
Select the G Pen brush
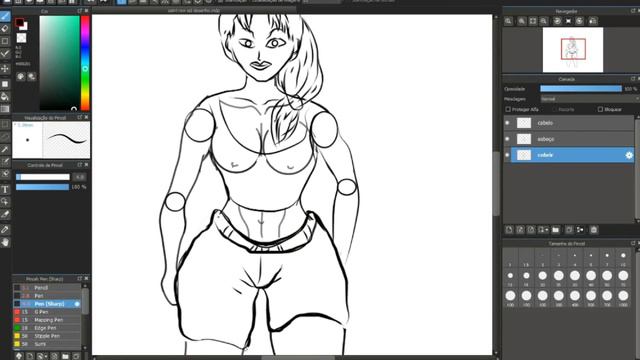47,312
